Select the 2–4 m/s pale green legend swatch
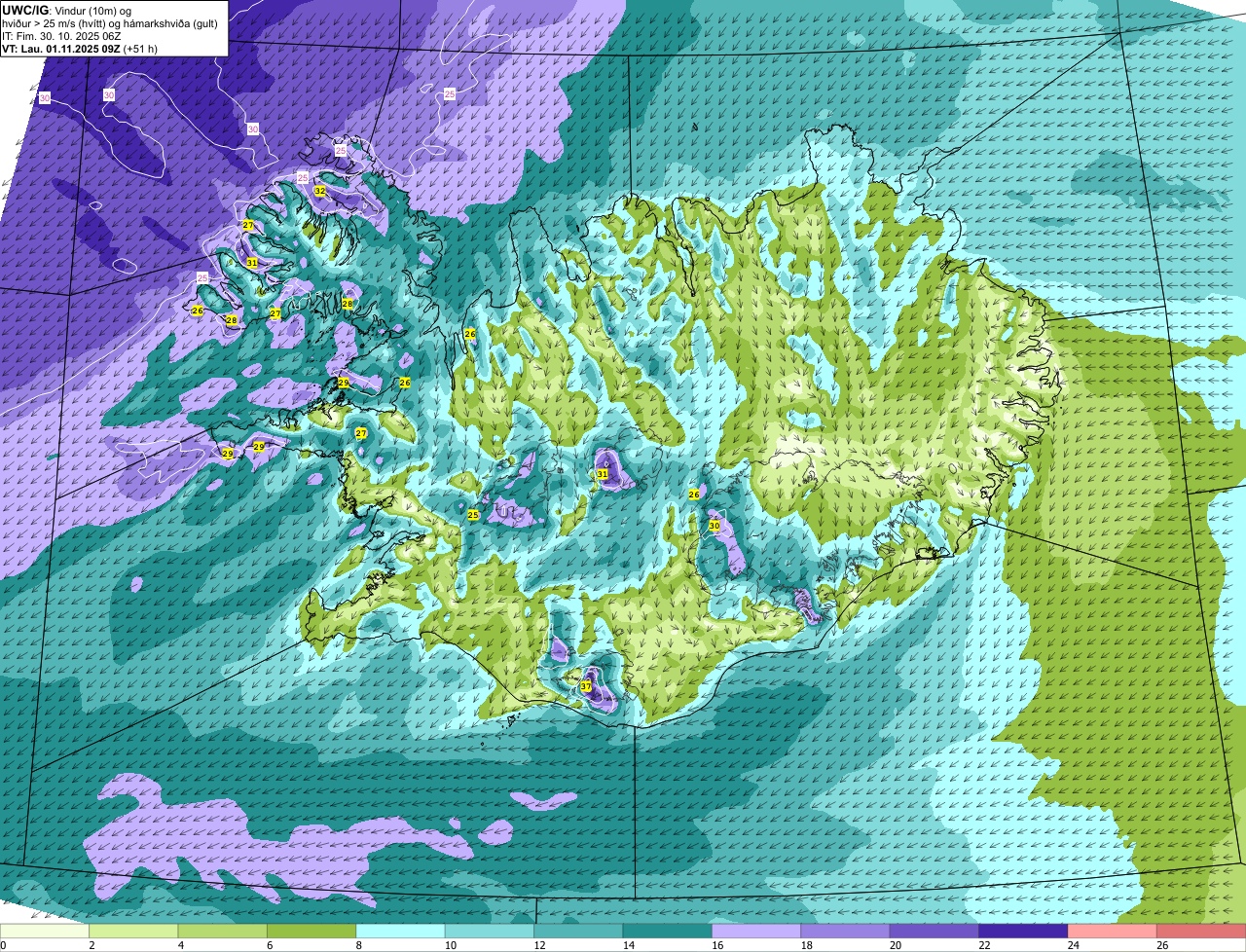This screenshot has width=1246, height=952. click(135, 932)
